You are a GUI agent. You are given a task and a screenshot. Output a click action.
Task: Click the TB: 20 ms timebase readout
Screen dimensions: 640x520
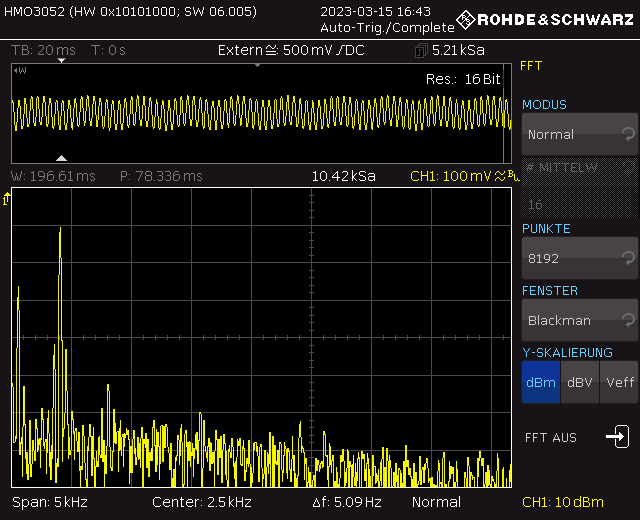point(43,51)
